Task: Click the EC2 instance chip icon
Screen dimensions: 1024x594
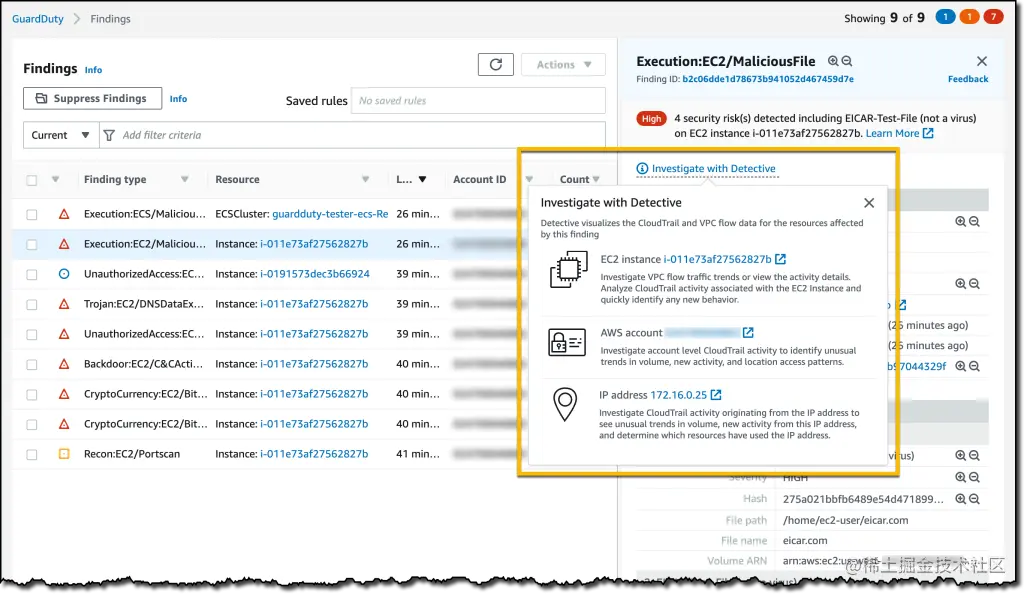Action: pos(568,269)
